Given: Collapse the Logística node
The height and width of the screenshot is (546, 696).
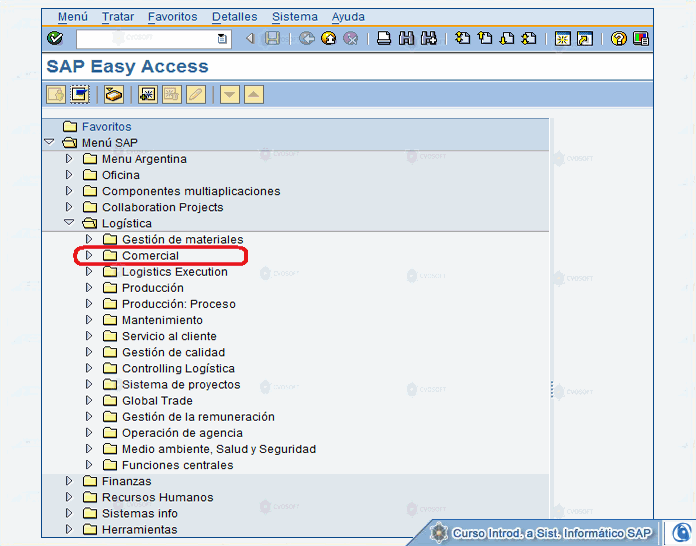Looking at the screenshot, I should 69,222.
